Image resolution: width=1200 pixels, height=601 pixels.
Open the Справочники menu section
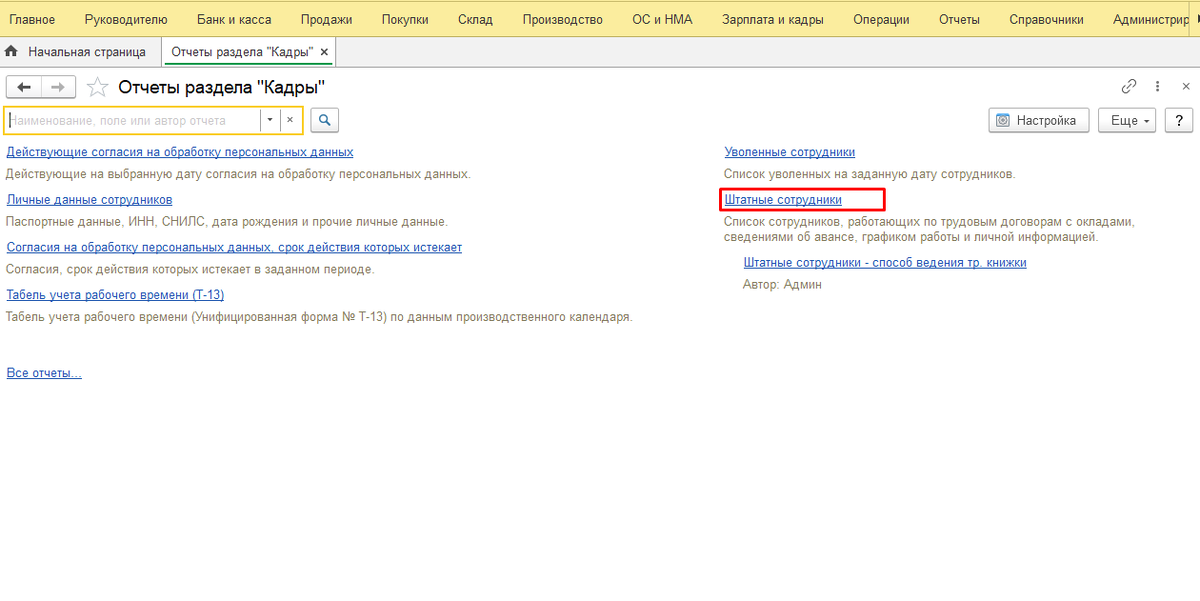[x=1046, y=19]
